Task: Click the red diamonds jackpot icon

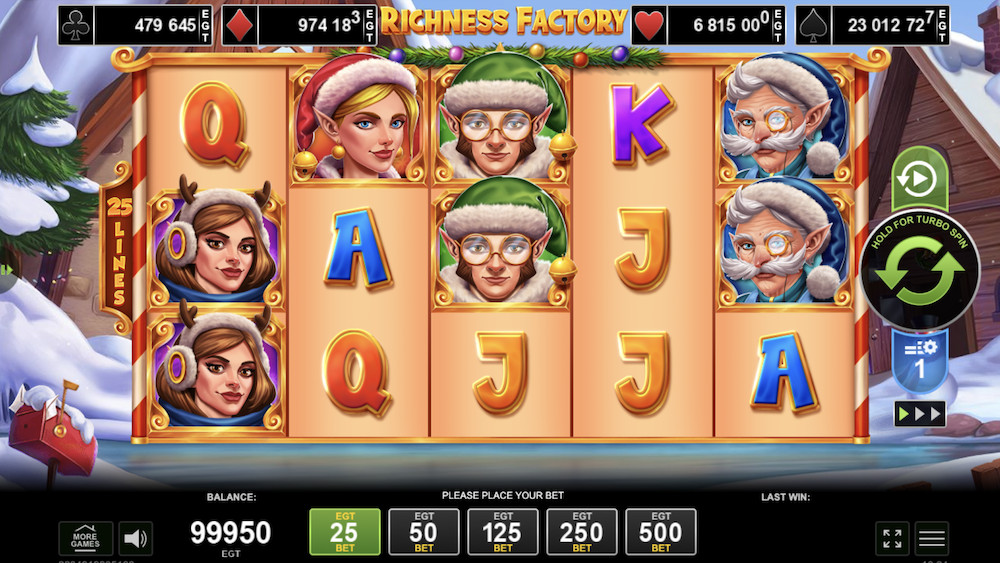Action: coord(240,26)
